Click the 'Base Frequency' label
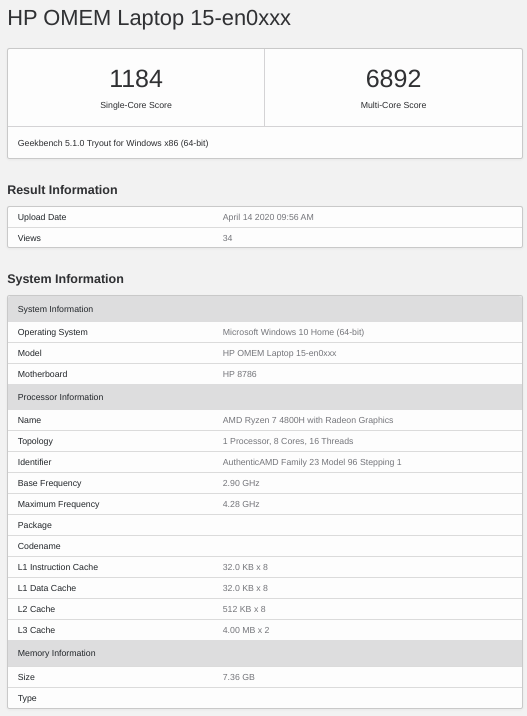Image resolution: width=527 pixels, height=716 pixels. point(49,483)
